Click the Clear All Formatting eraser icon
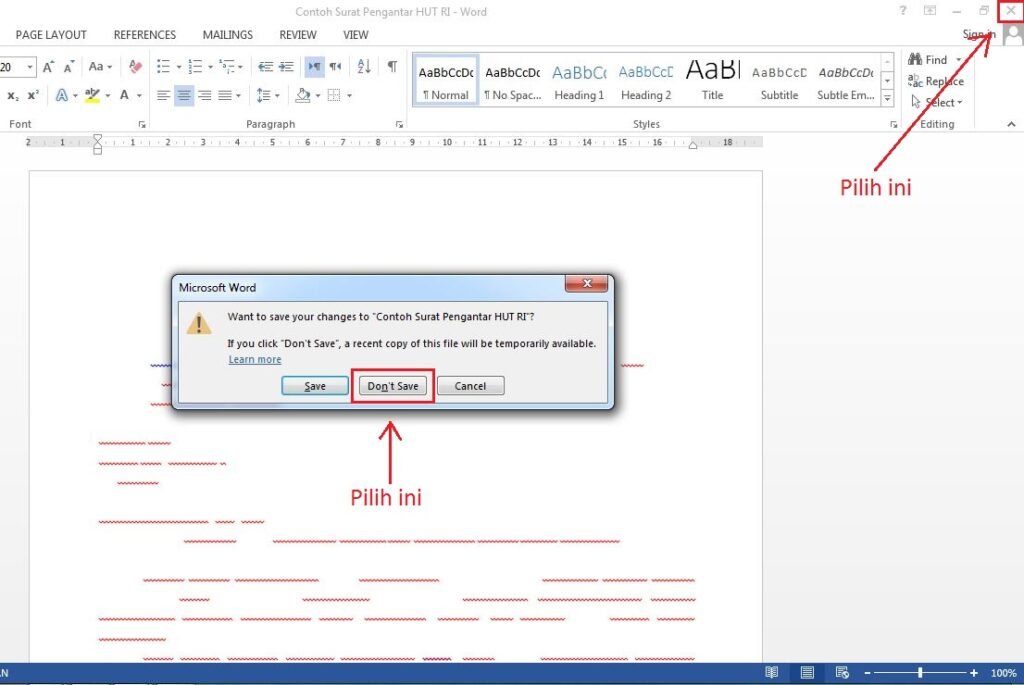 click(135, 67)
